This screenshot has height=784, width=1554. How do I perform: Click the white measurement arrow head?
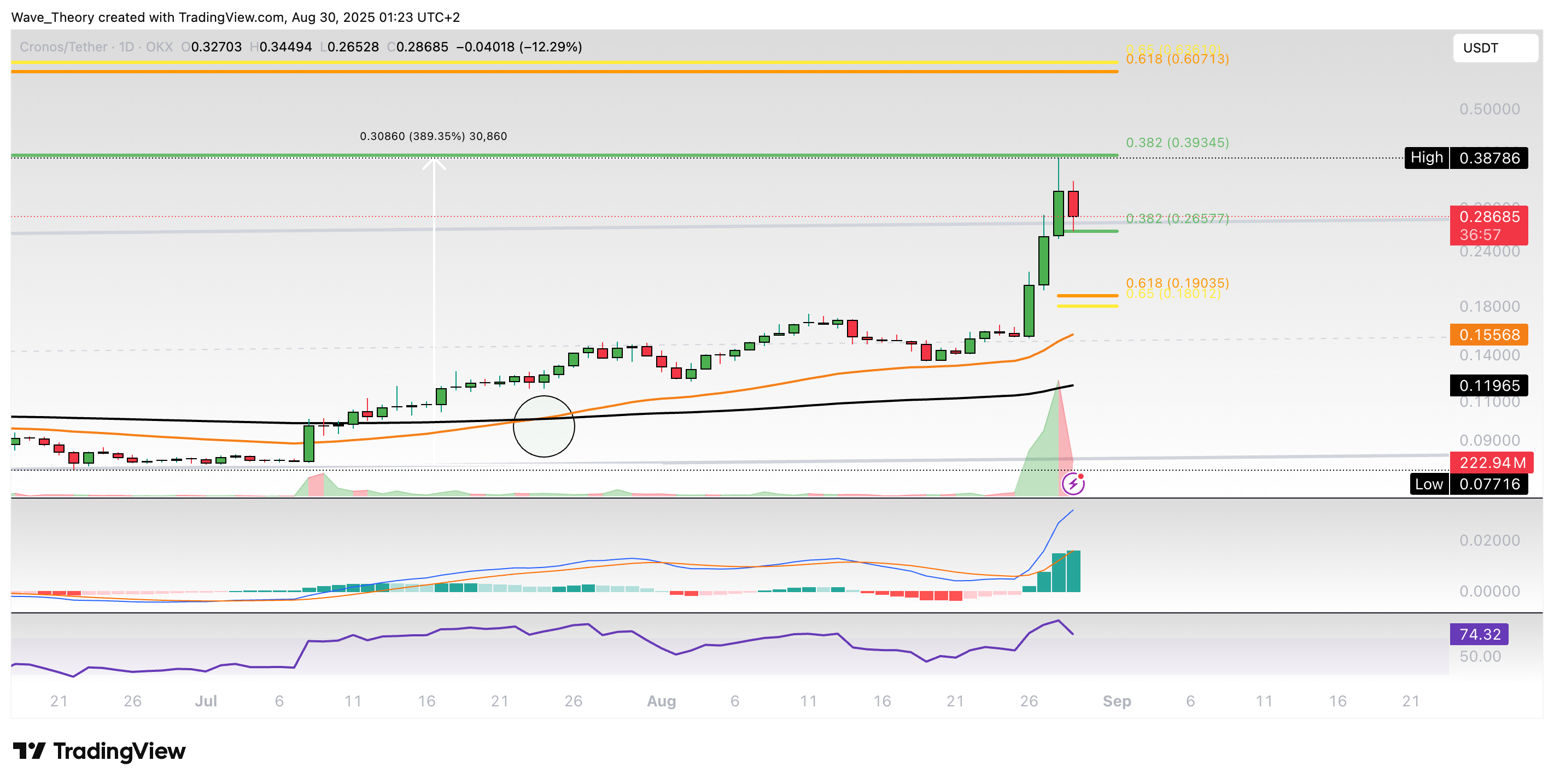tap(434, 163)
